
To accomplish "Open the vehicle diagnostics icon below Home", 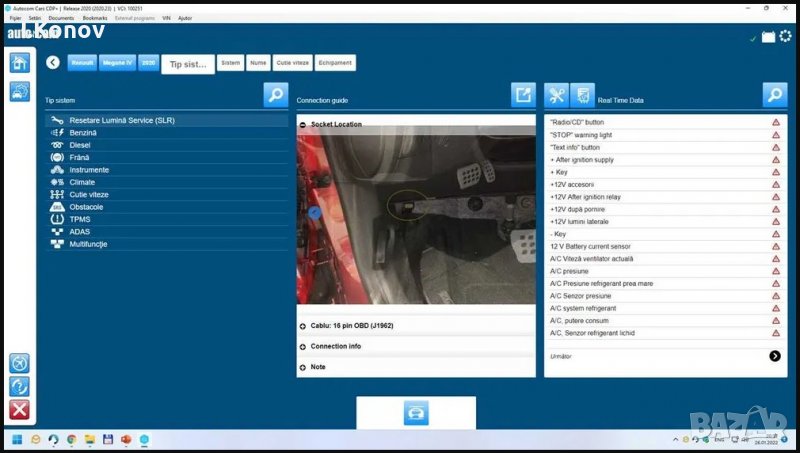I will 19,92.
